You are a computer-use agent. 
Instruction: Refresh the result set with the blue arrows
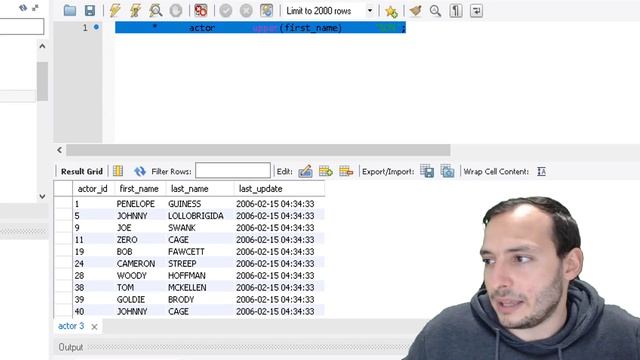pos(140,171)
